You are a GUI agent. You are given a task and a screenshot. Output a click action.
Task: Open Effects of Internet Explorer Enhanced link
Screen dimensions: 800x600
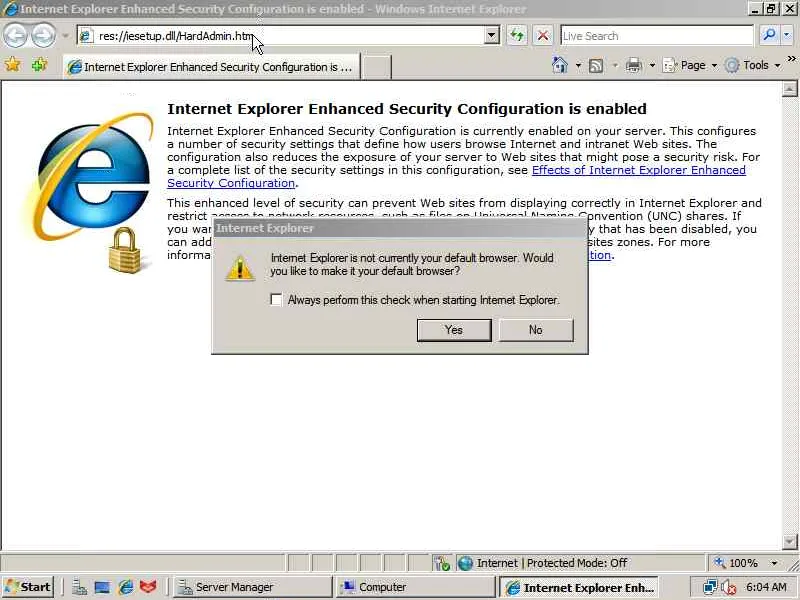(639, 170)
